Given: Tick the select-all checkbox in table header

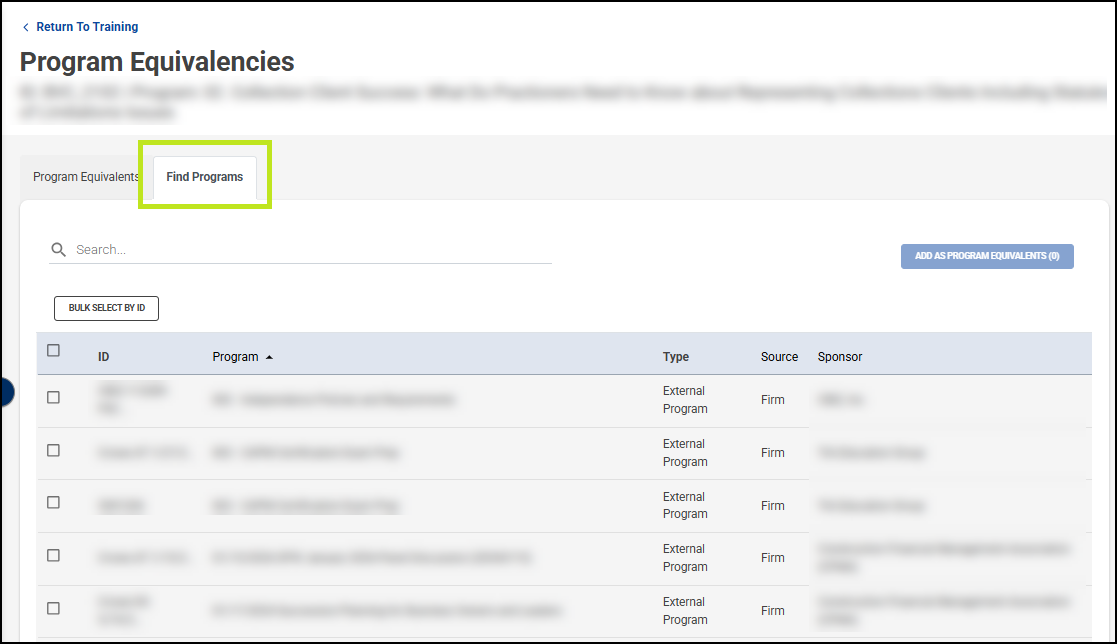Looking at the screenshot, I should 54,351.
